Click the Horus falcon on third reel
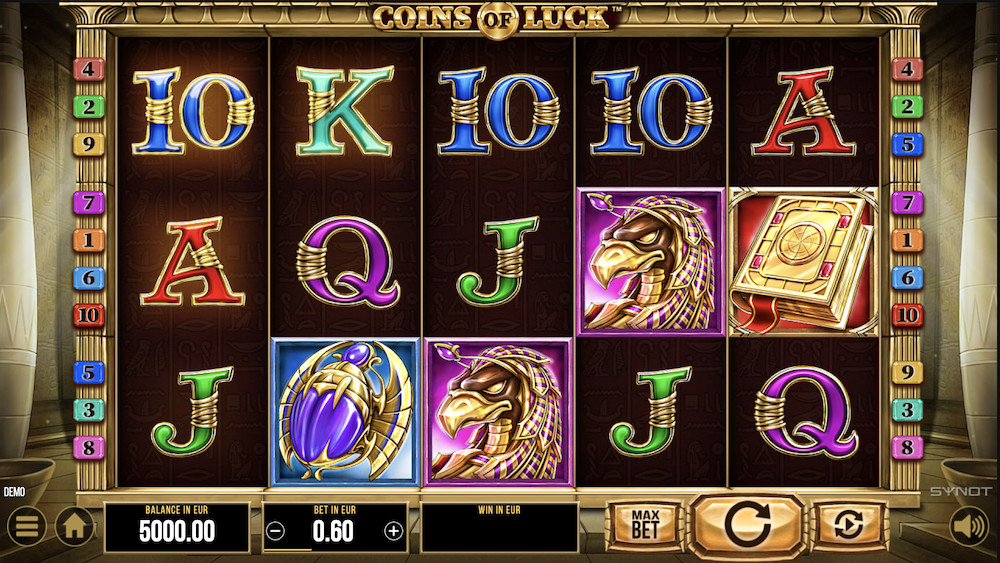 [499, 412]
